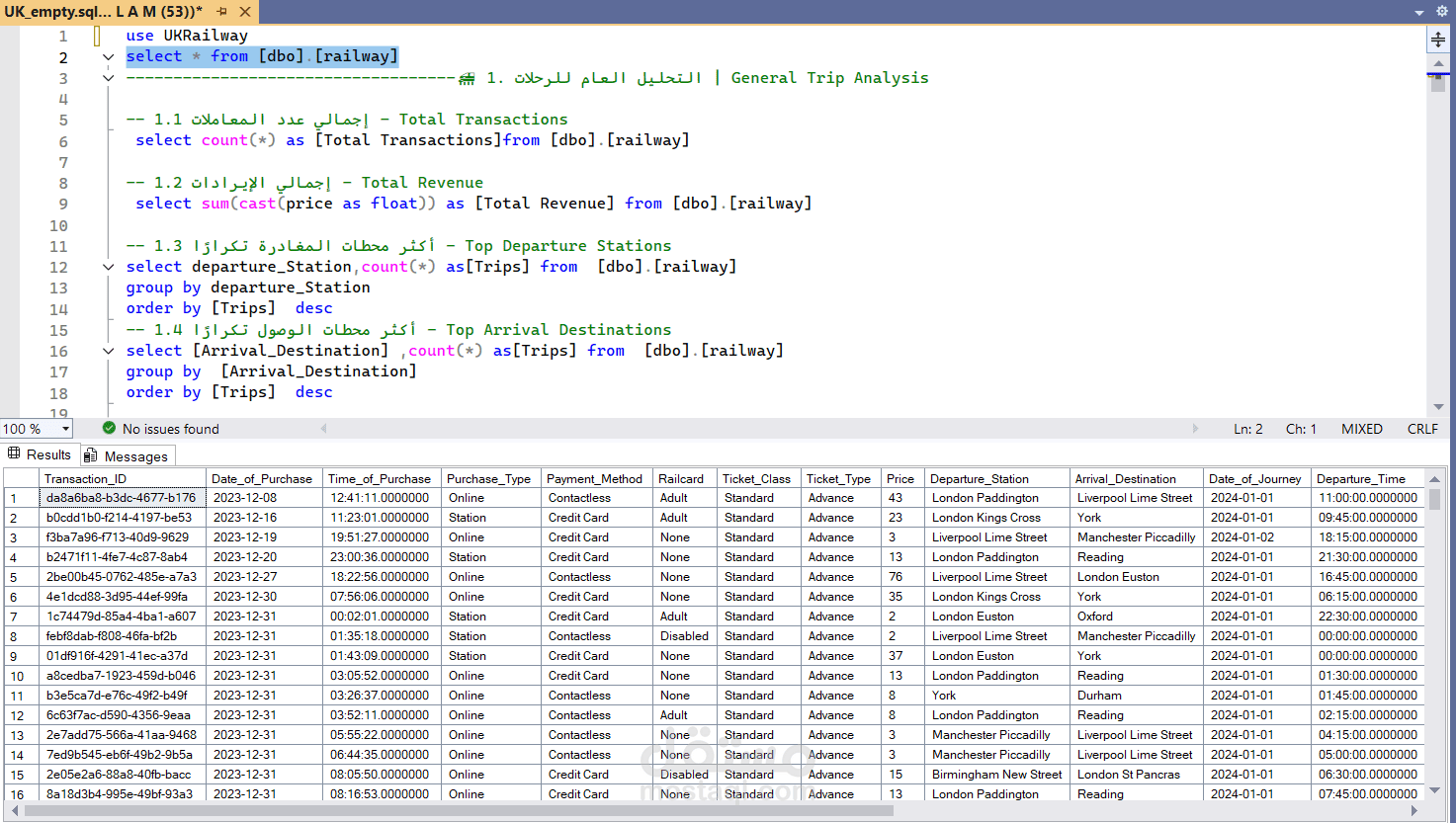Open the active documents list arrow
Viewport: 1456px width, 823px height.
(1418, 12)
